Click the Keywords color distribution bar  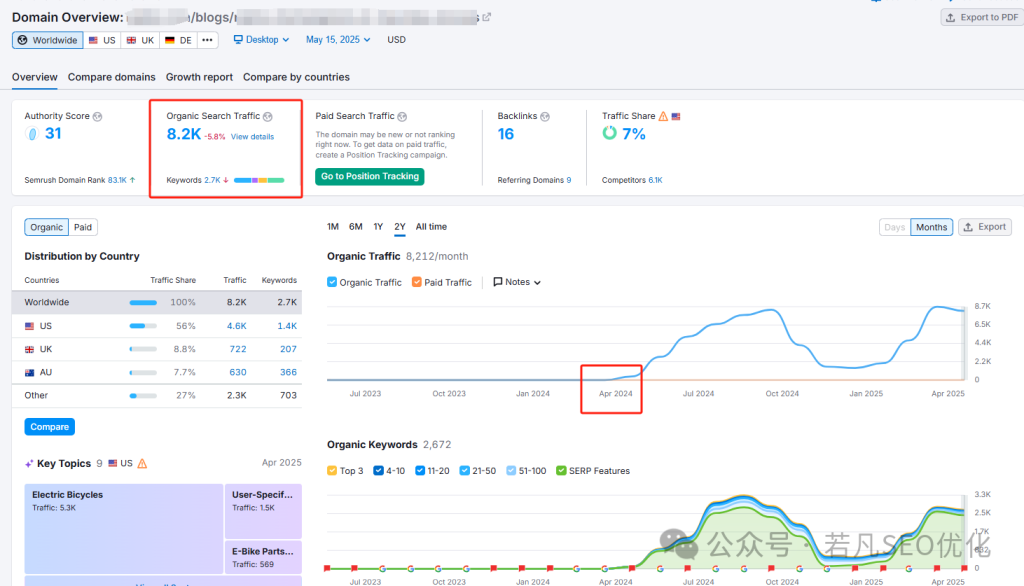(x=259, y=181)
